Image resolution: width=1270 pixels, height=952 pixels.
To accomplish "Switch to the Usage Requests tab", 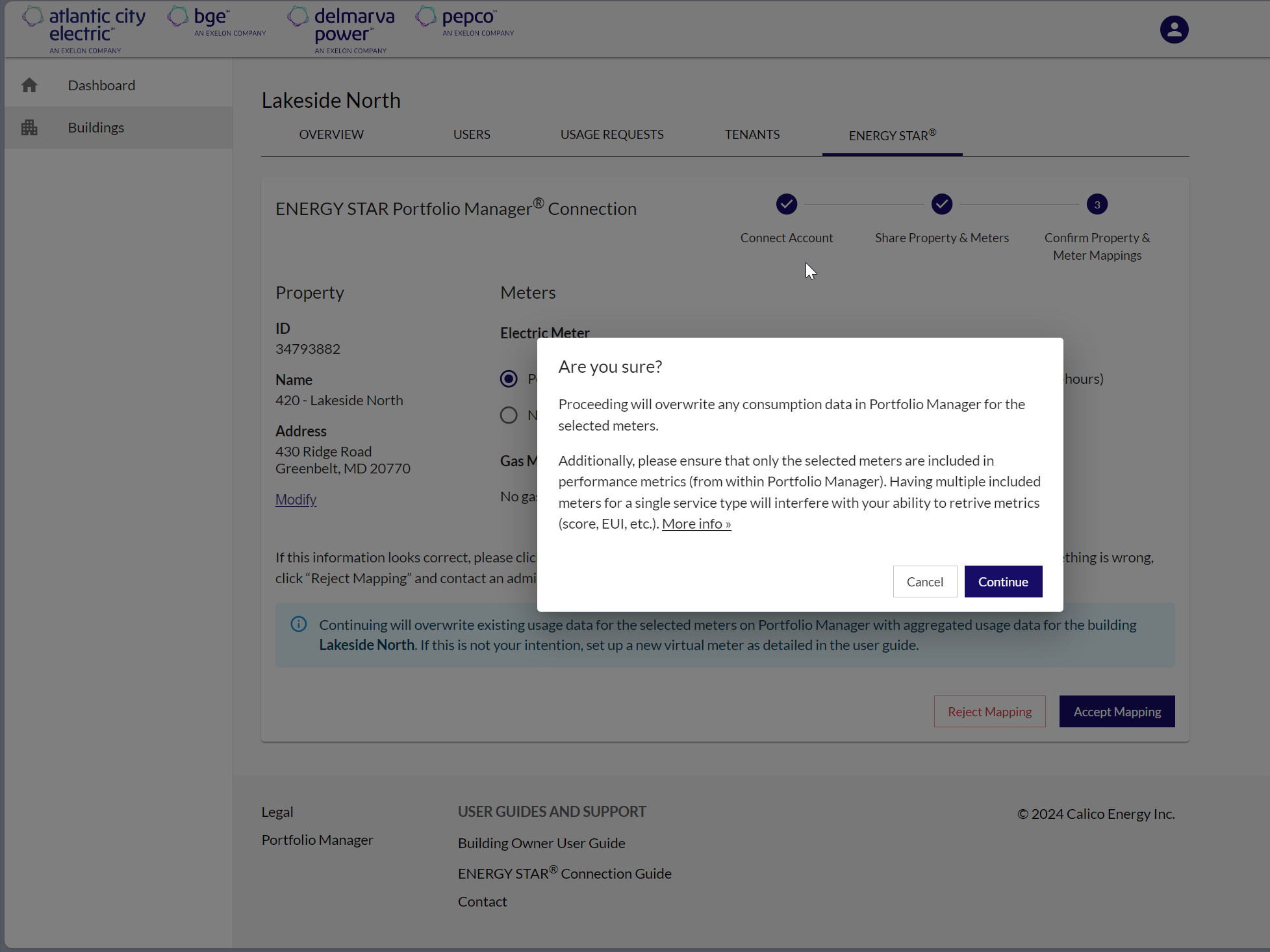I will point(611,134).
